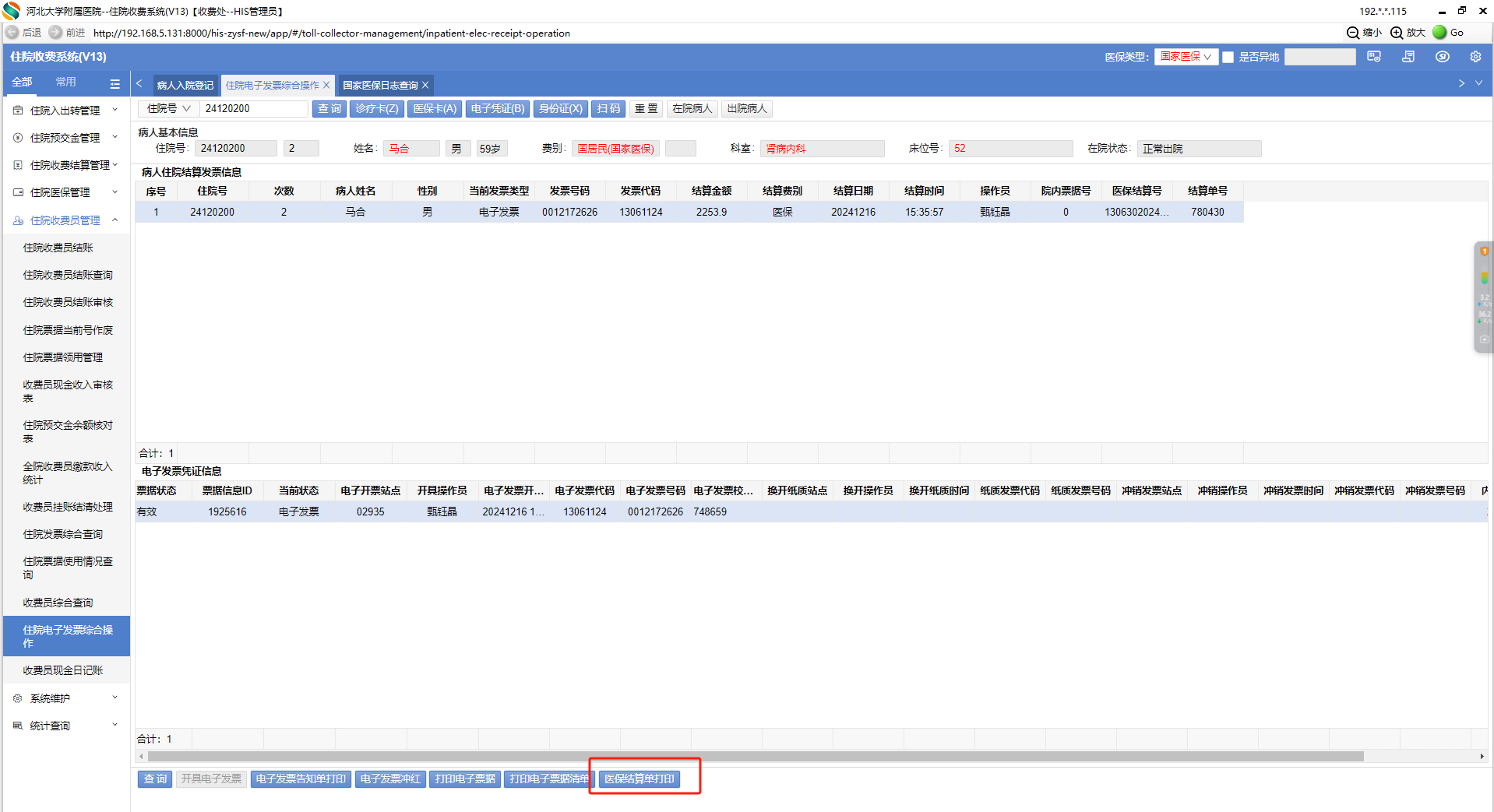Click the orange alert icon on the floating side widget
Image resolution: width=1494 pixels, height=812 pixels.
(x=1485, y=251)
